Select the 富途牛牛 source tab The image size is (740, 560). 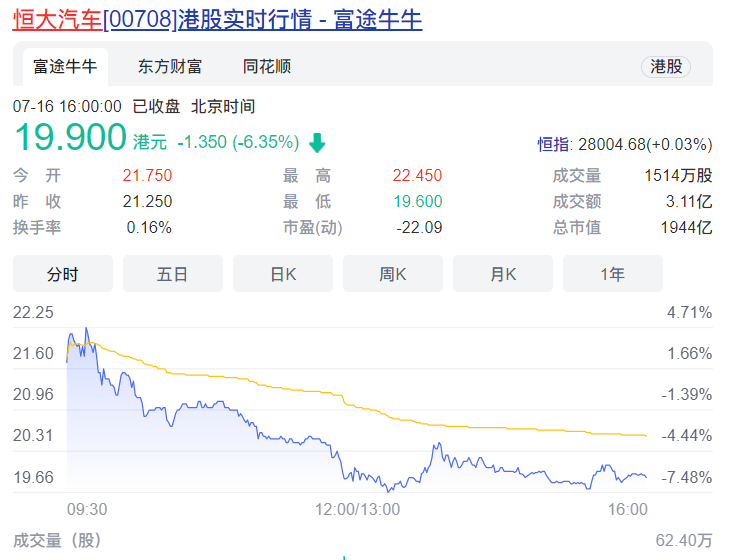(x=65, y=67)
